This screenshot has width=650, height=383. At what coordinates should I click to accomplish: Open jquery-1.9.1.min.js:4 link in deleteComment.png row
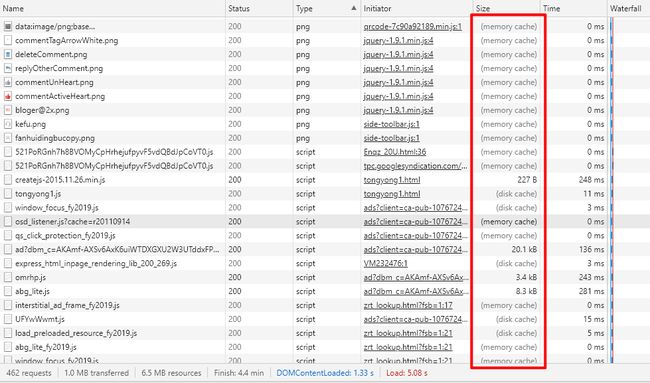(398, 54)
